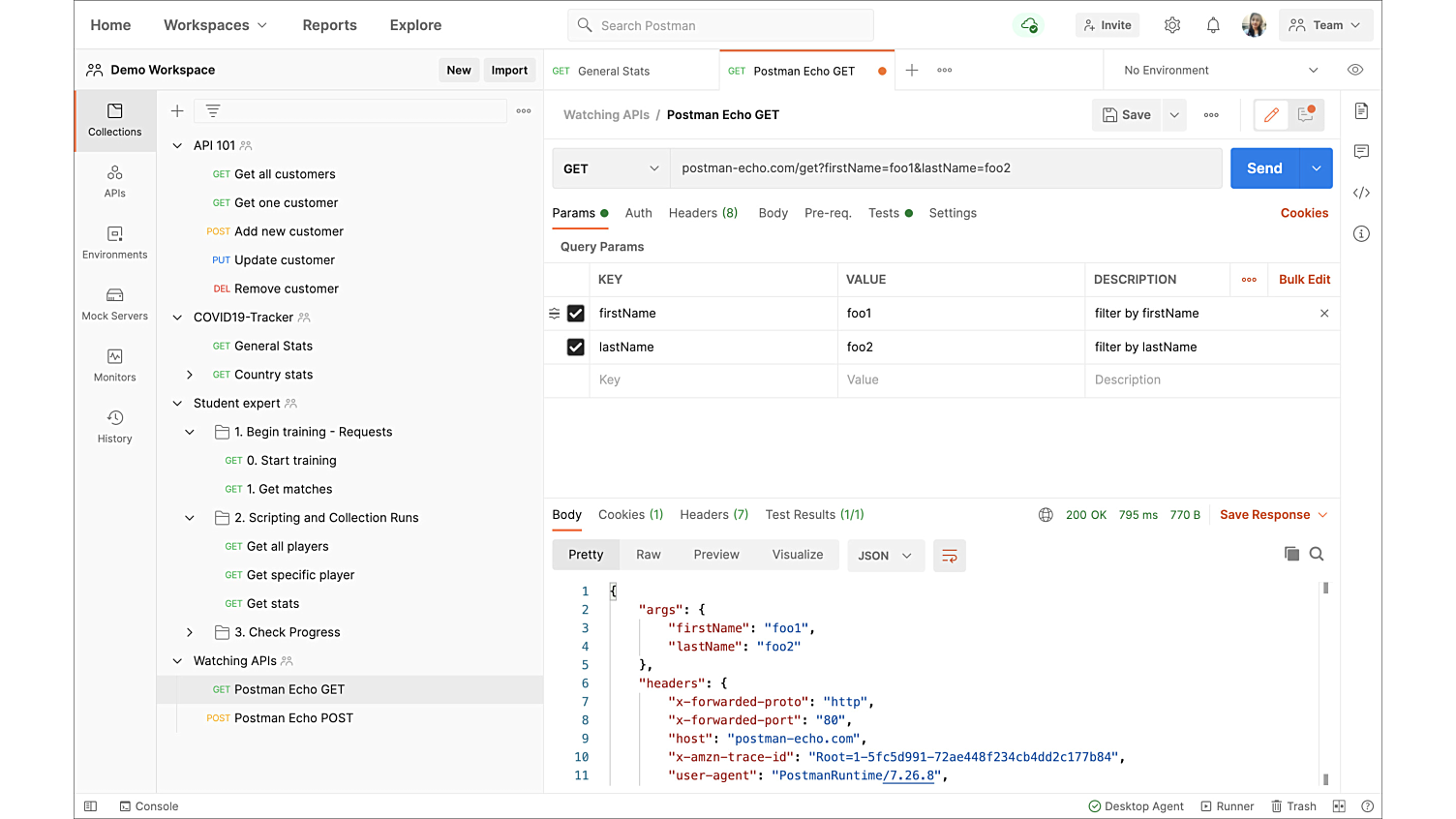
Task: Expand the 3. Check Progress folder
Action: click(x=190, y=632)
